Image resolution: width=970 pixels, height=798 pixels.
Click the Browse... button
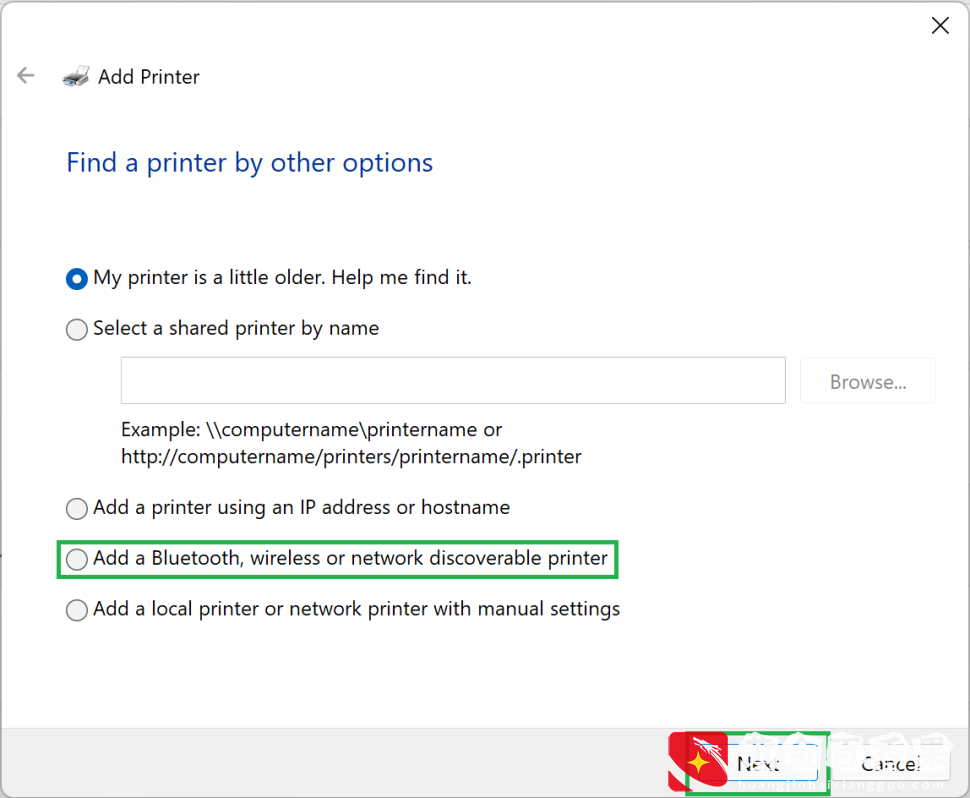click(x=867, y=381)
